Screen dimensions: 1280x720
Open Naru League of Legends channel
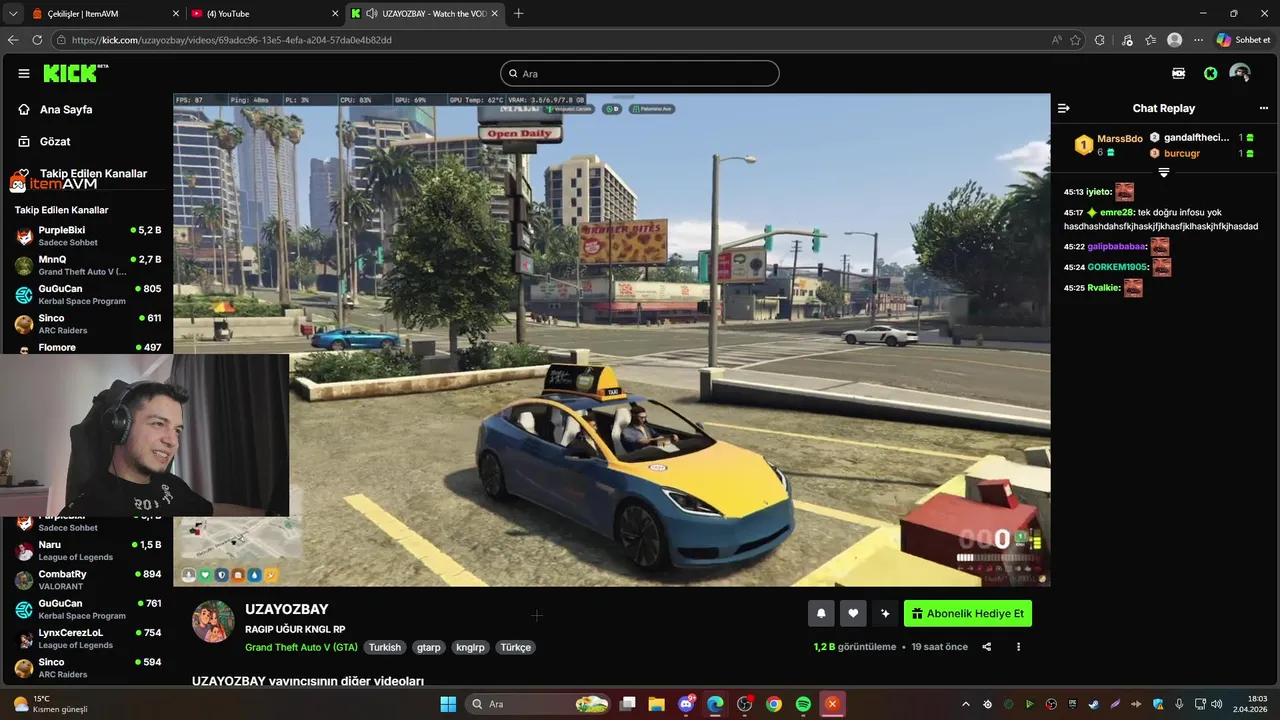click(88, 551)
